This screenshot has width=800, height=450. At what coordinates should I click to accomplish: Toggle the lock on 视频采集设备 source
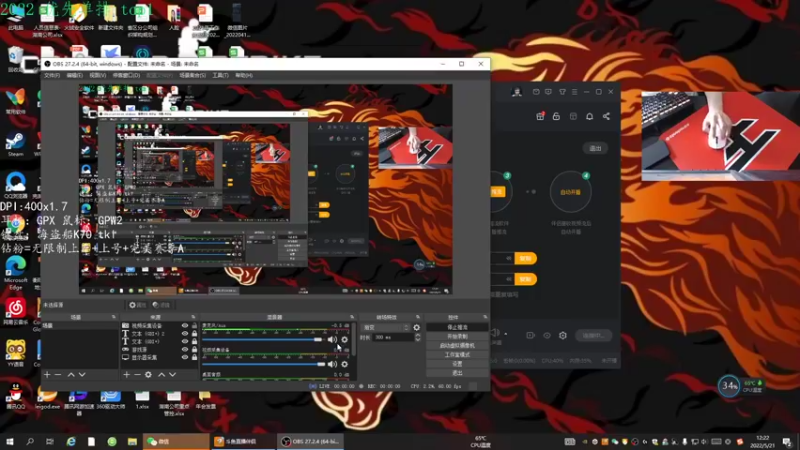pos(194,326)
